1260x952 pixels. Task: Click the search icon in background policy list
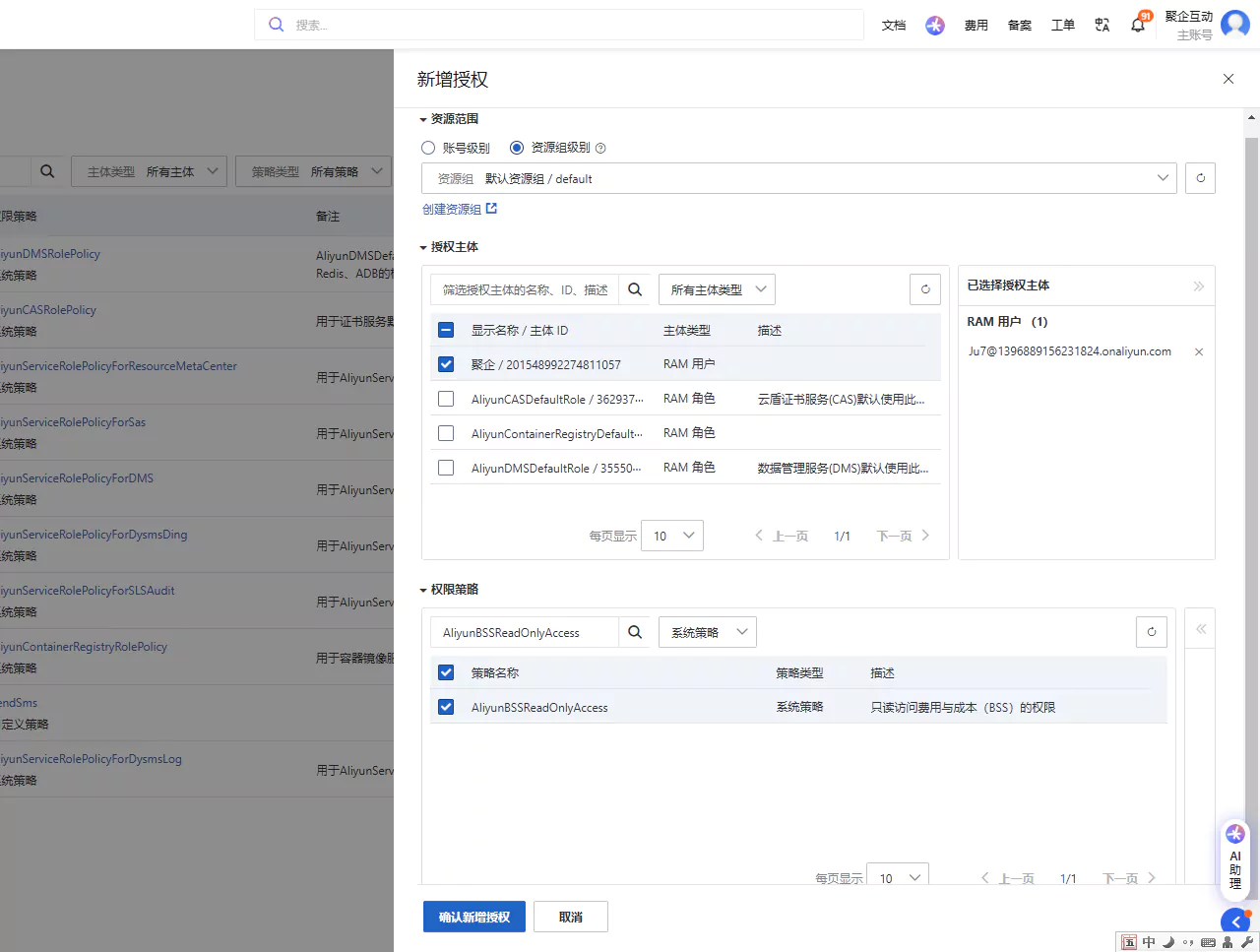pyautogui.click(x=47, y=171)
